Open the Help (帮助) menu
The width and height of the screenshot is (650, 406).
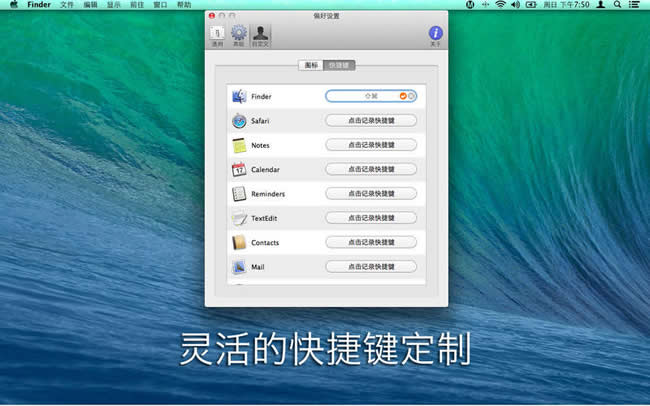click(x=184, y=5)
